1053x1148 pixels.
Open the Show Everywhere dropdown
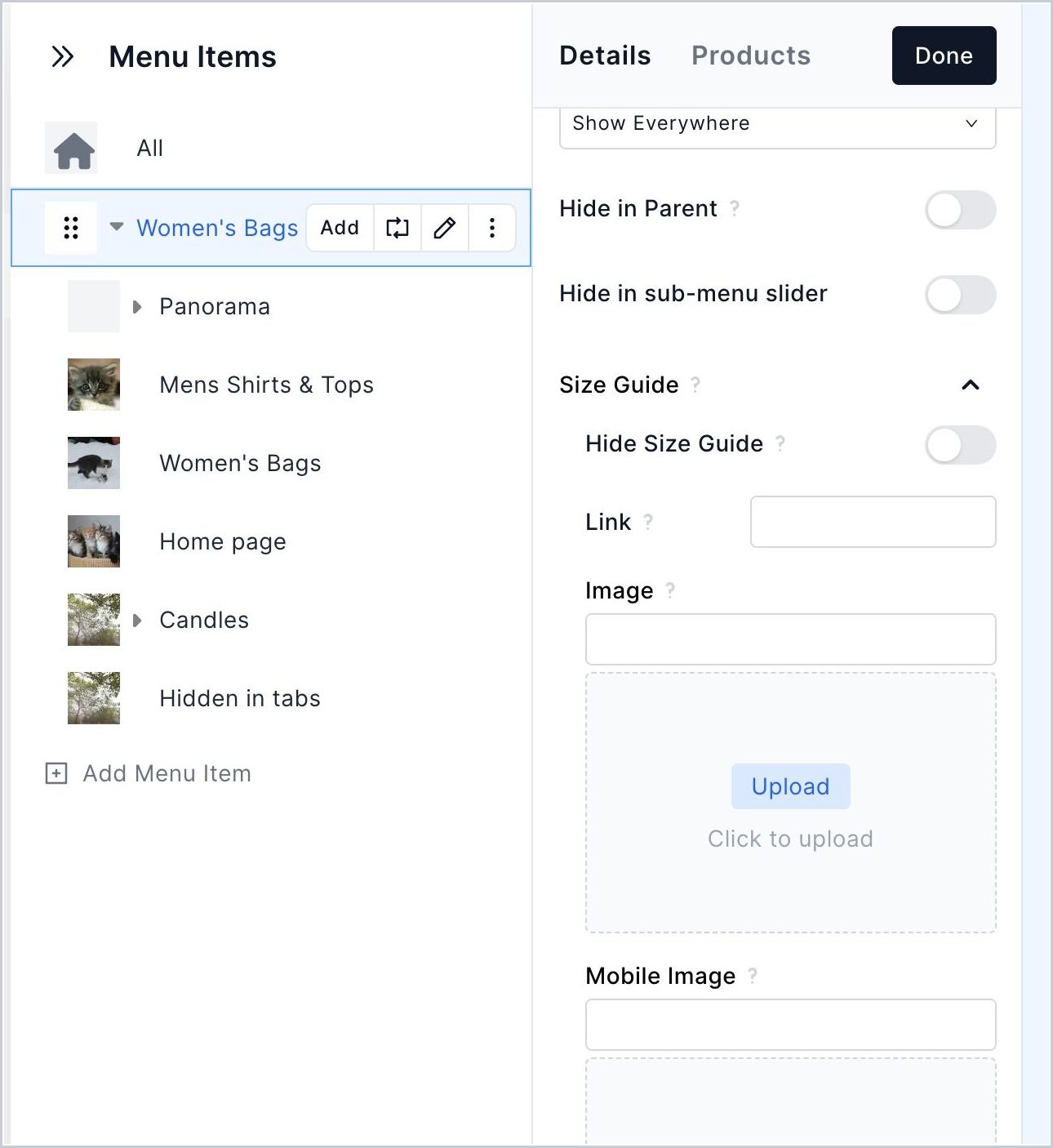point(777,124)
